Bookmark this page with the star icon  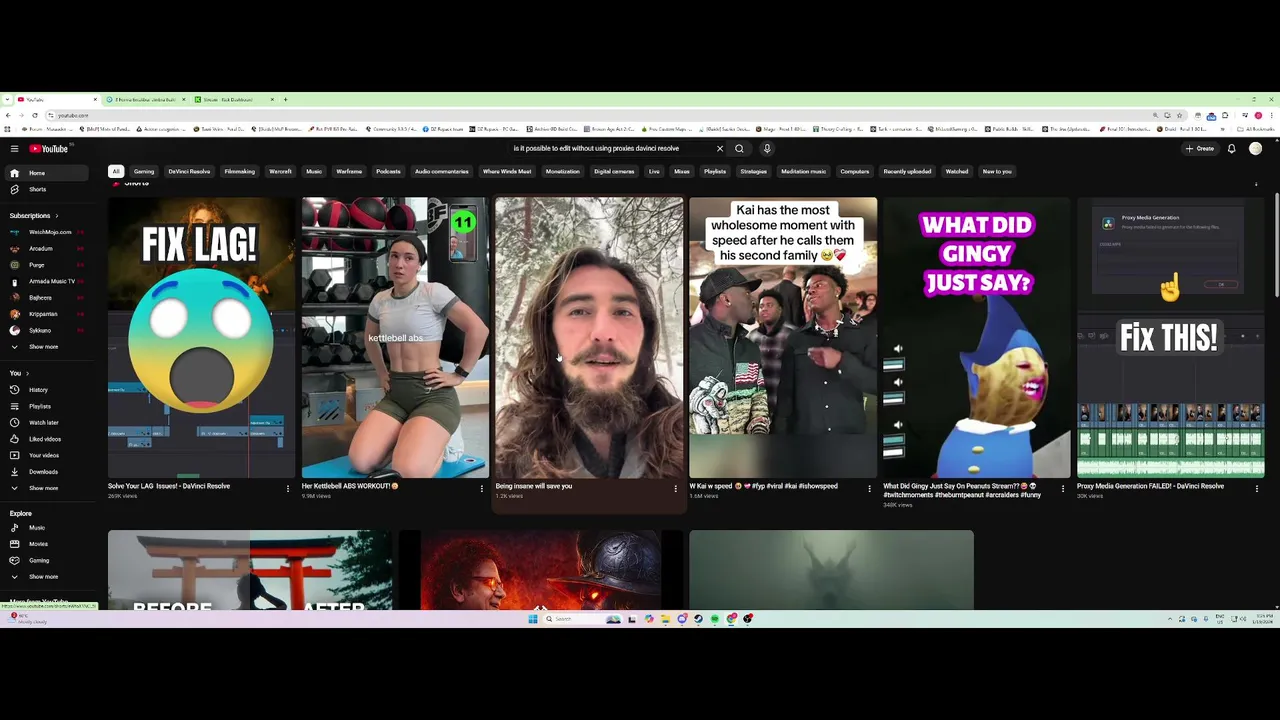1179,115
